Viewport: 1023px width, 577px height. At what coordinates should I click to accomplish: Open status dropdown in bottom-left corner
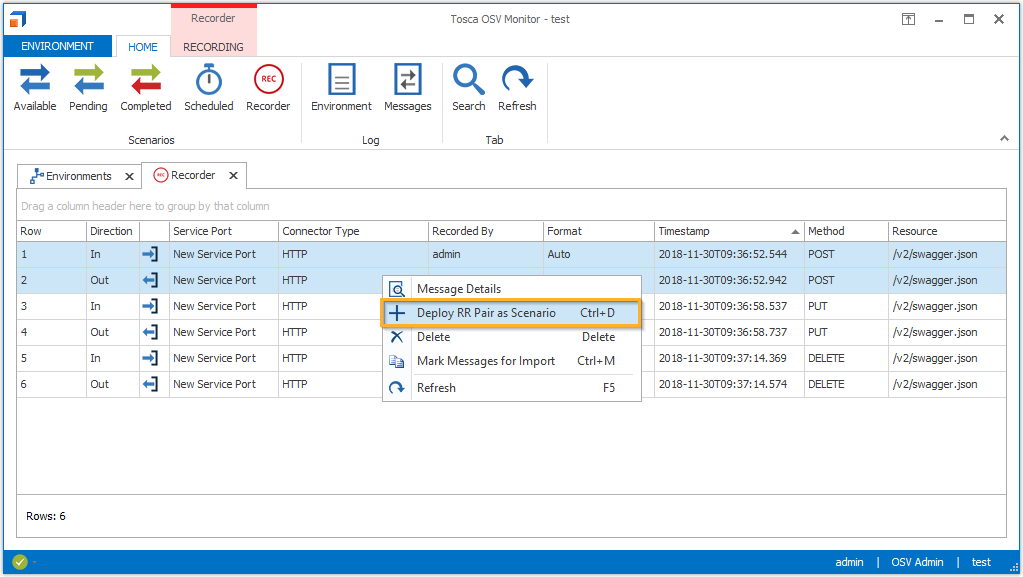coord(33,562)
